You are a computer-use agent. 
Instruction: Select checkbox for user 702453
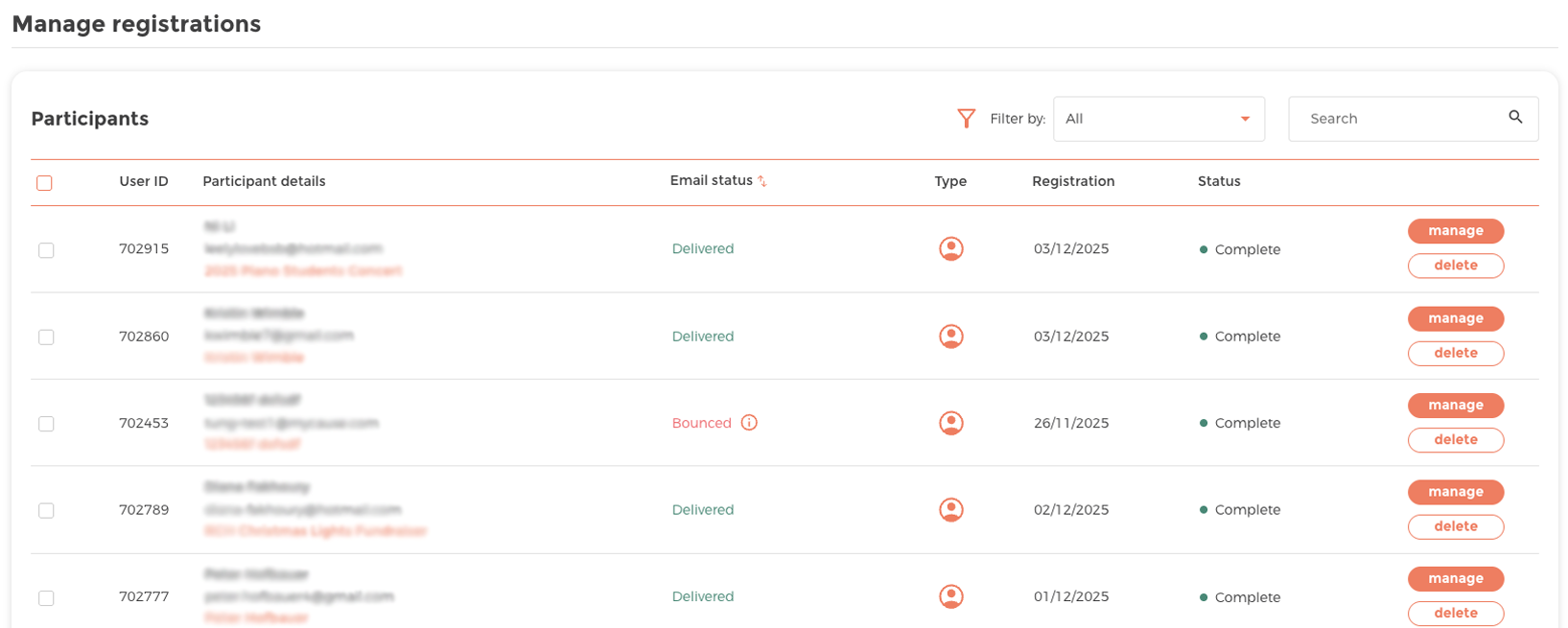pos(46,424)
